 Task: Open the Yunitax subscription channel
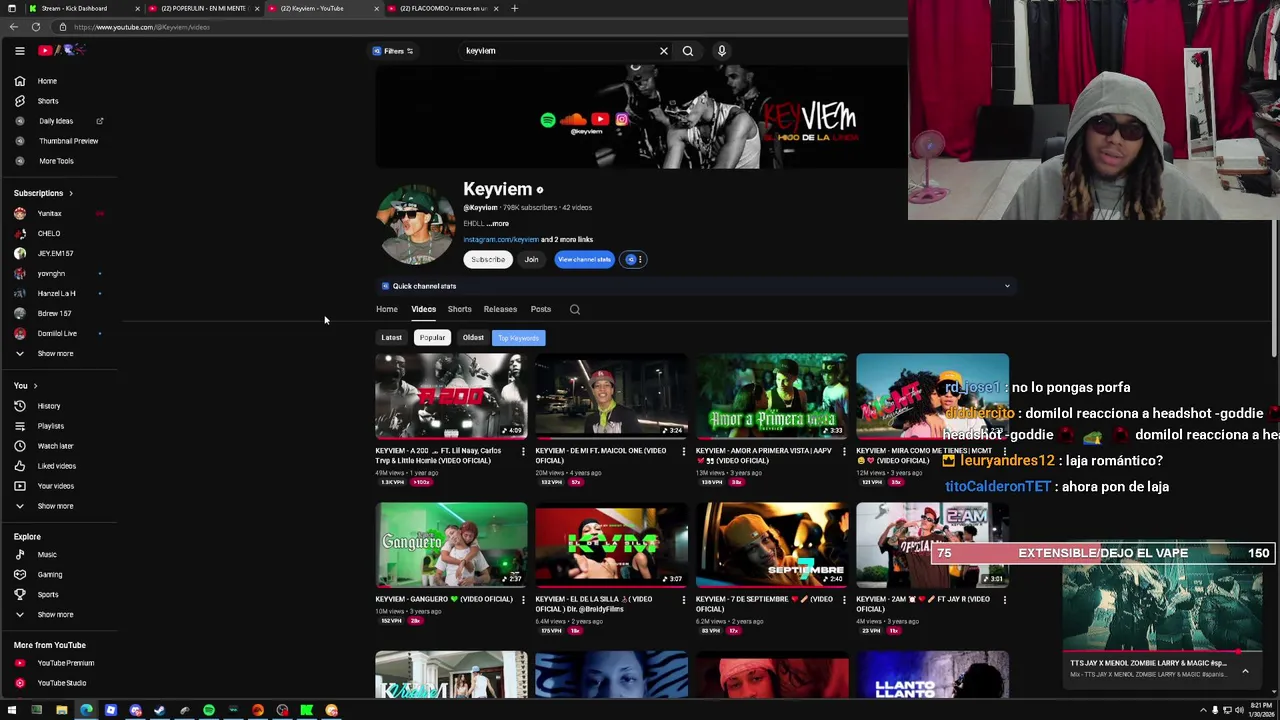49,213
